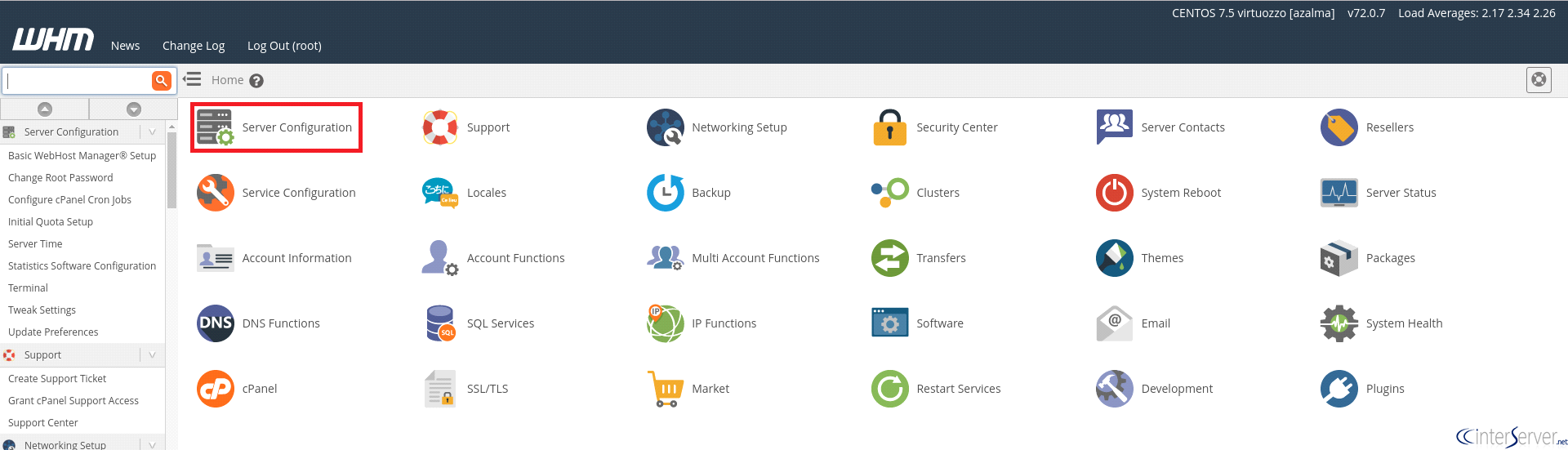This screenshot has height=450, width=1568.
Task: Open Support Center sidebar link
Action: 43,422
